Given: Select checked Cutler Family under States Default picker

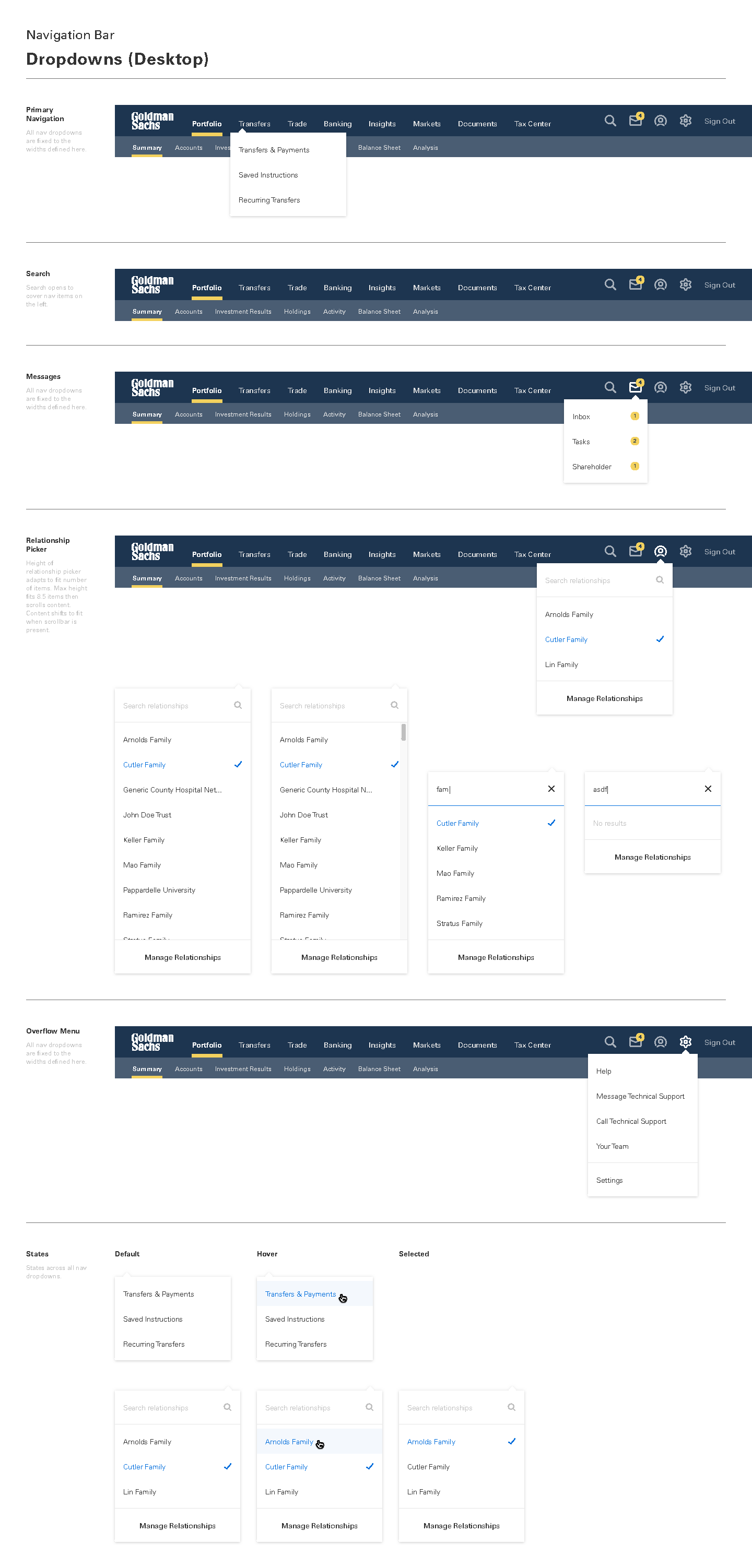Looking at the screenshot, I should [x=177, y=1466].
